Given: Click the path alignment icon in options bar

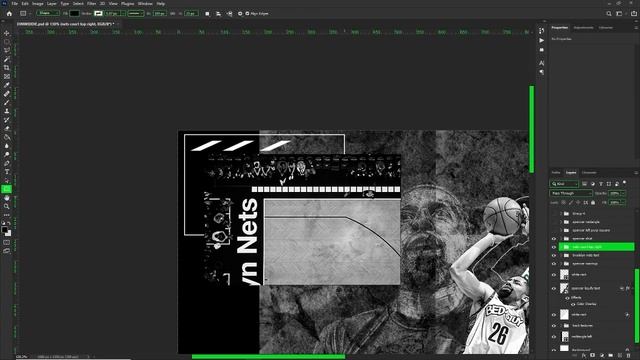Looking at the screenshot, I should tap(218, 13).
